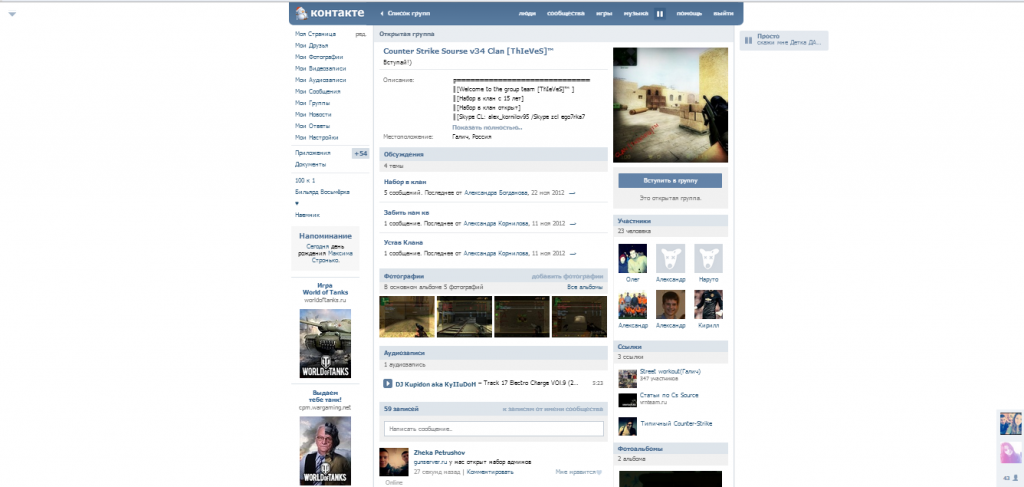Play the DJ Kupidon audio track
Image resolution: width=1024 pixels, height=487 pixels.
[387, 382]
